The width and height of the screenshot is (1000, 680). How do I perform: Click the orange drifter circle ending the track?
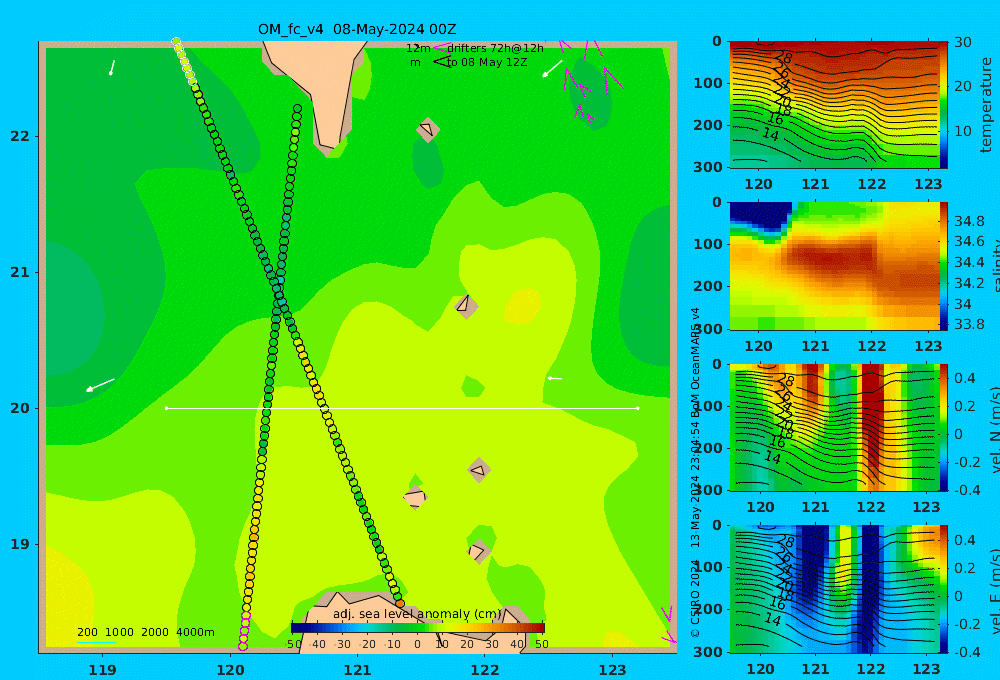point(400,603)
